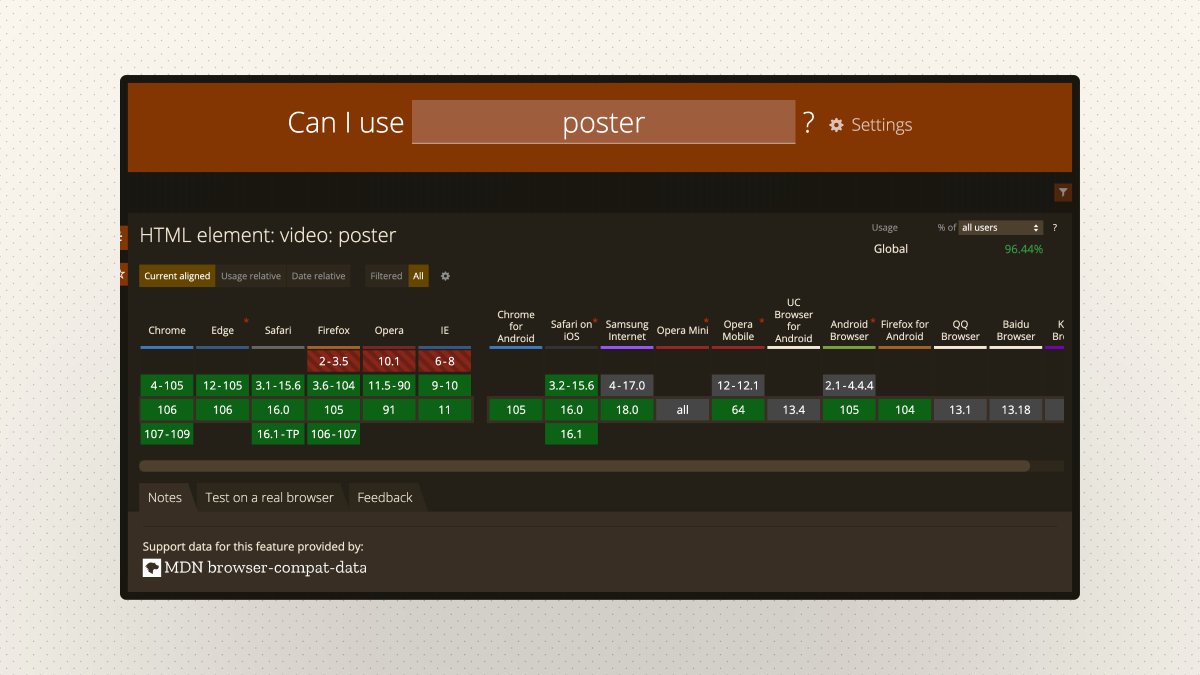Switch to Date relative view

coord(318,276)
